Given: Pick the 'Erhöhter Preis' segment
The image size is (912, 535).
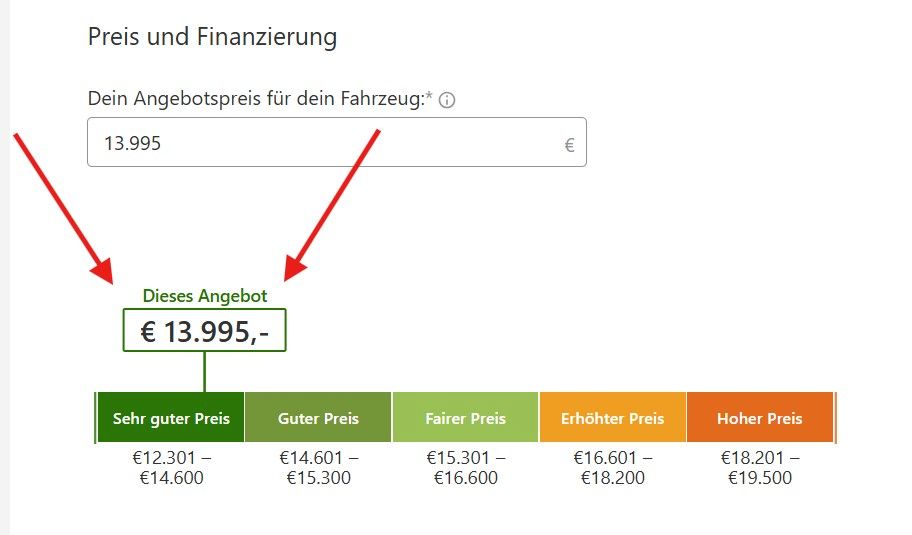Looking at the screenshot, I should click(612, 418).
